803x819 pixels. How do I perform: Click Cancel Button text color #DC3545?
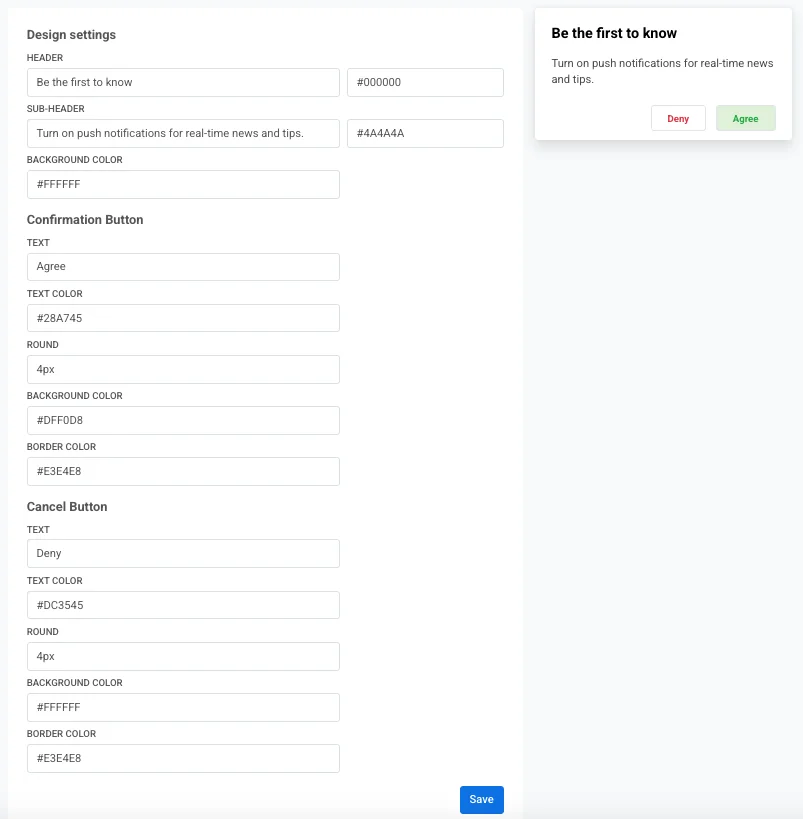click(x=183, y=605)
